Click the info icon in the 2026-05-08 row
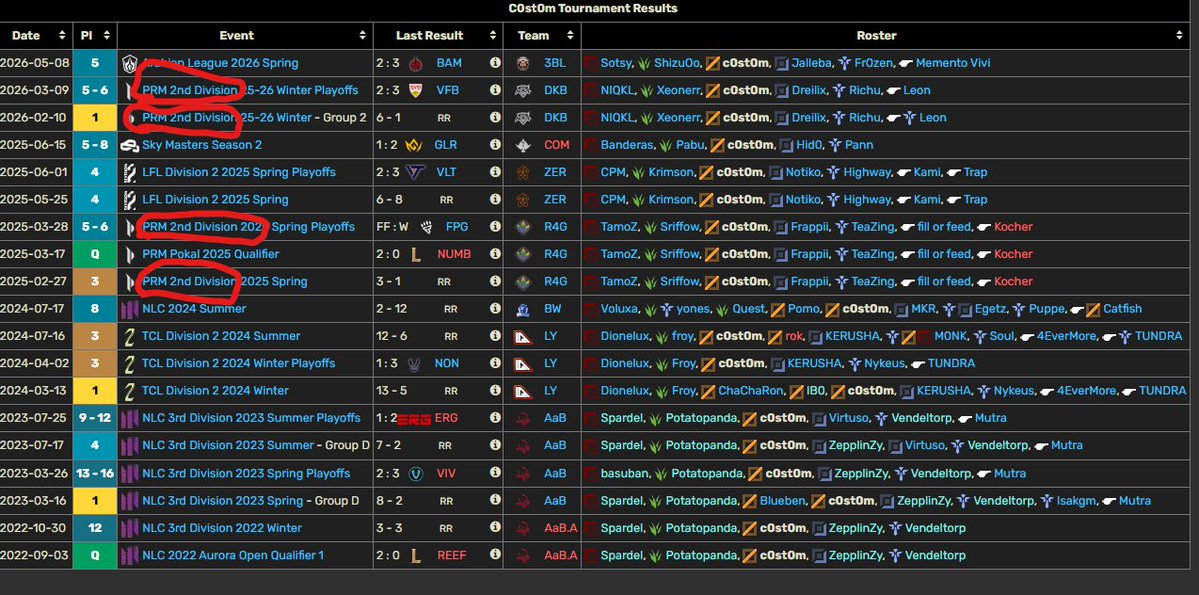Image resolution: width=1199 pixels, height=595 pixels. click(495, 63)
